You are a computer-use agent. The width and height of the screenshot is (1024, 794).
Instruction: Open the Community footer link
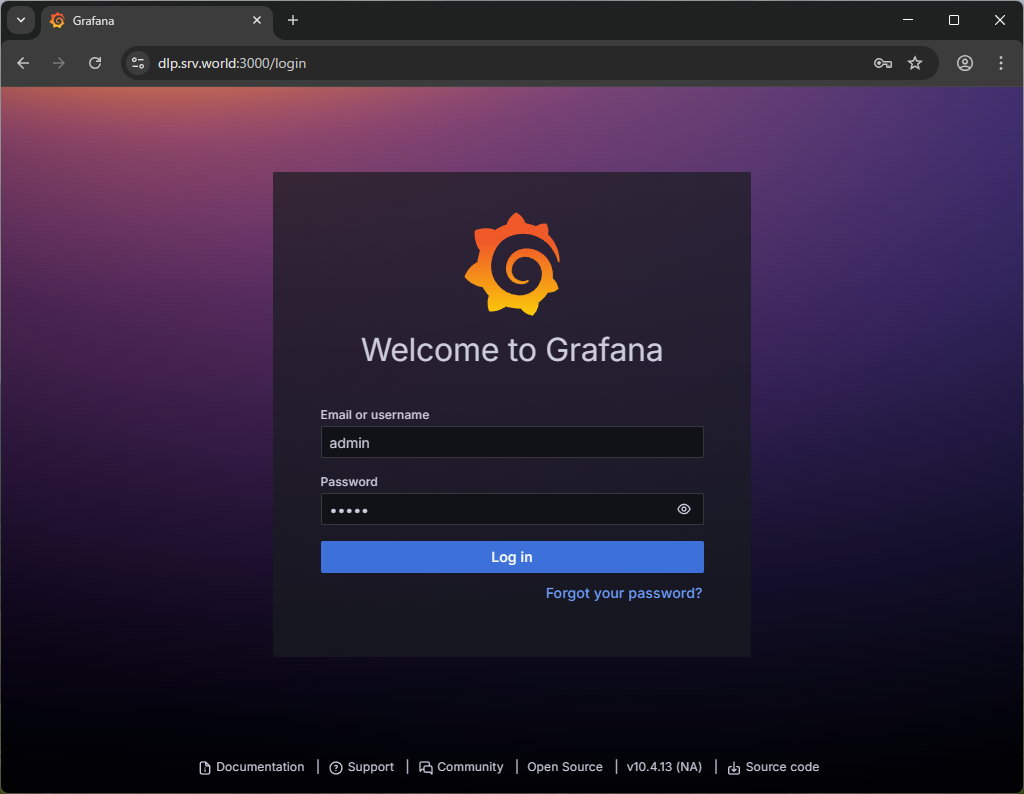tap(469, 767)
